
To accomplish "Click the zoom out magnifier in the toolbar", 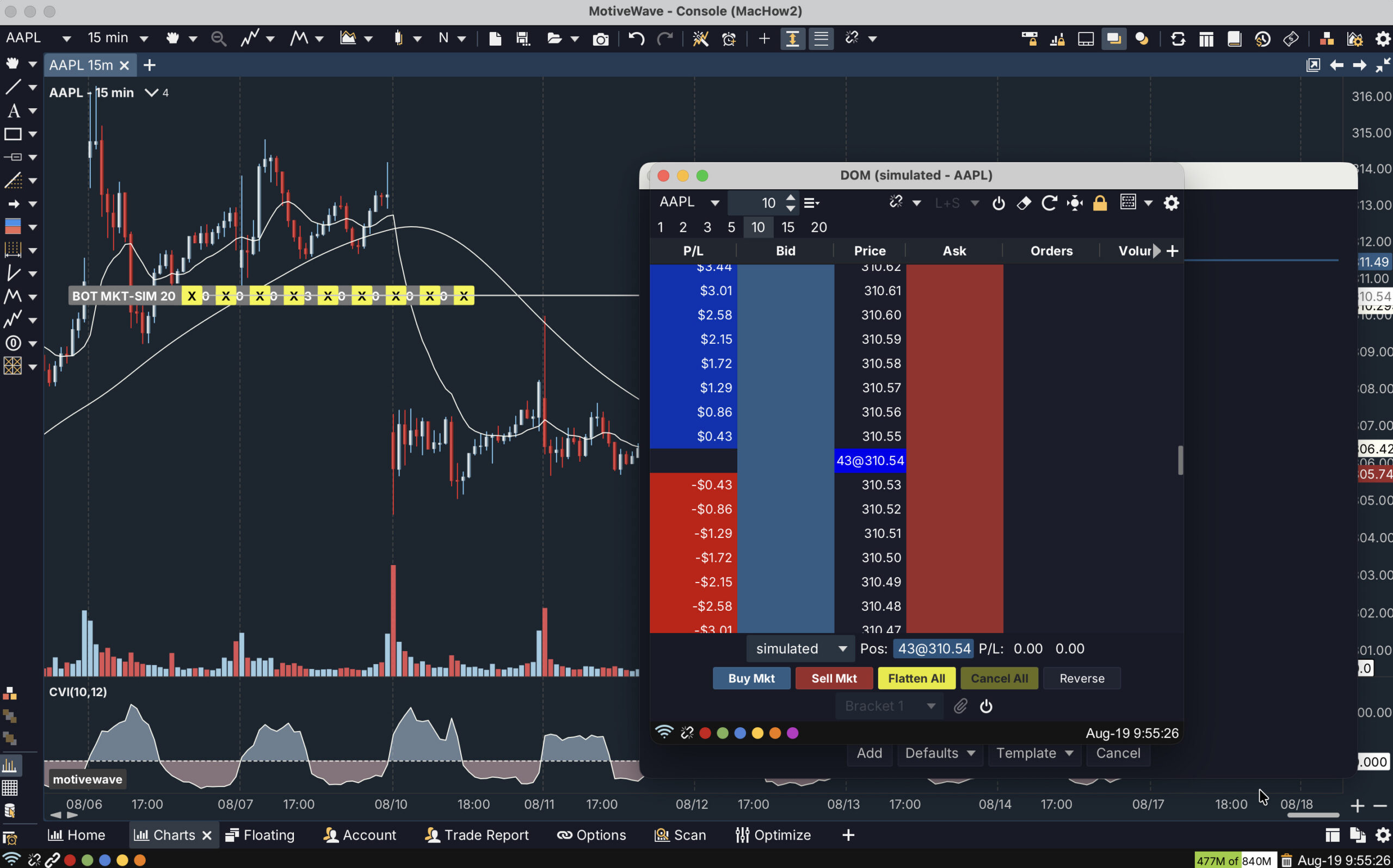I will click(218, 39).
